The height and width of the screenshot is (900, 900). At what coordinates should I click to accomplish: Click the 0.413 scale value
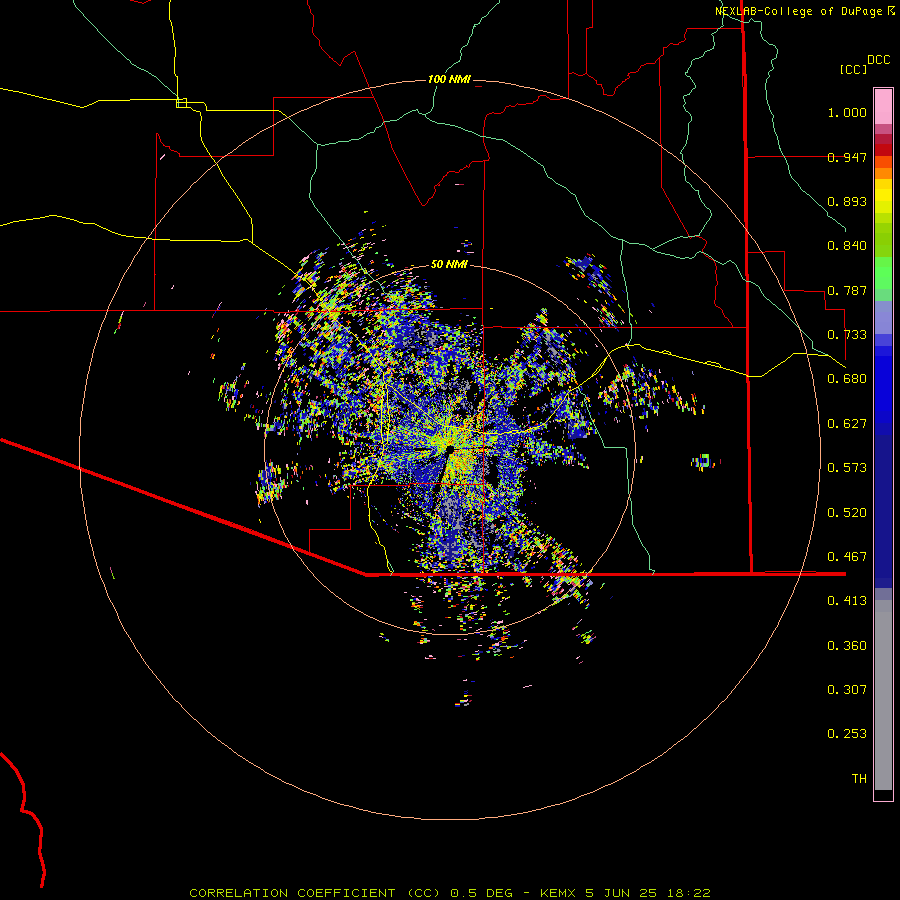pos(847,601)
